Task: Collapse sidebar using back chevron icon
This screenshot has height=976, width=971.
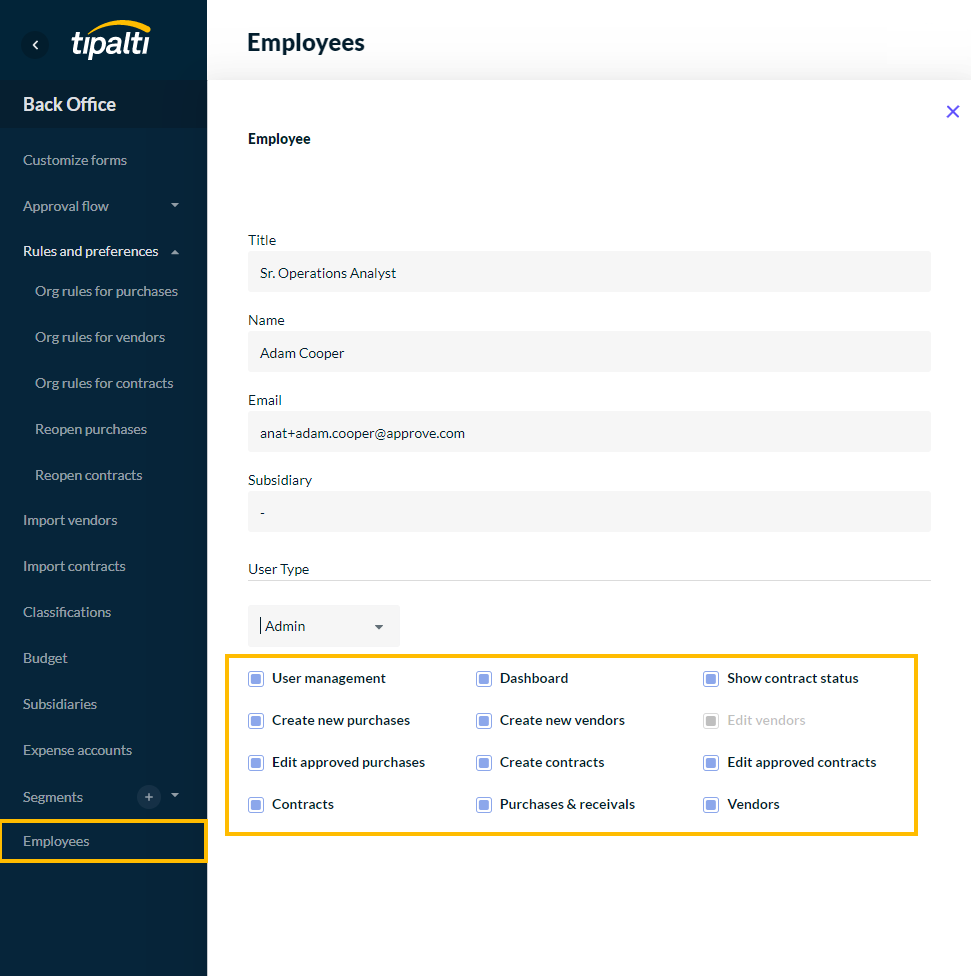Action: click(x=35, y=45)
